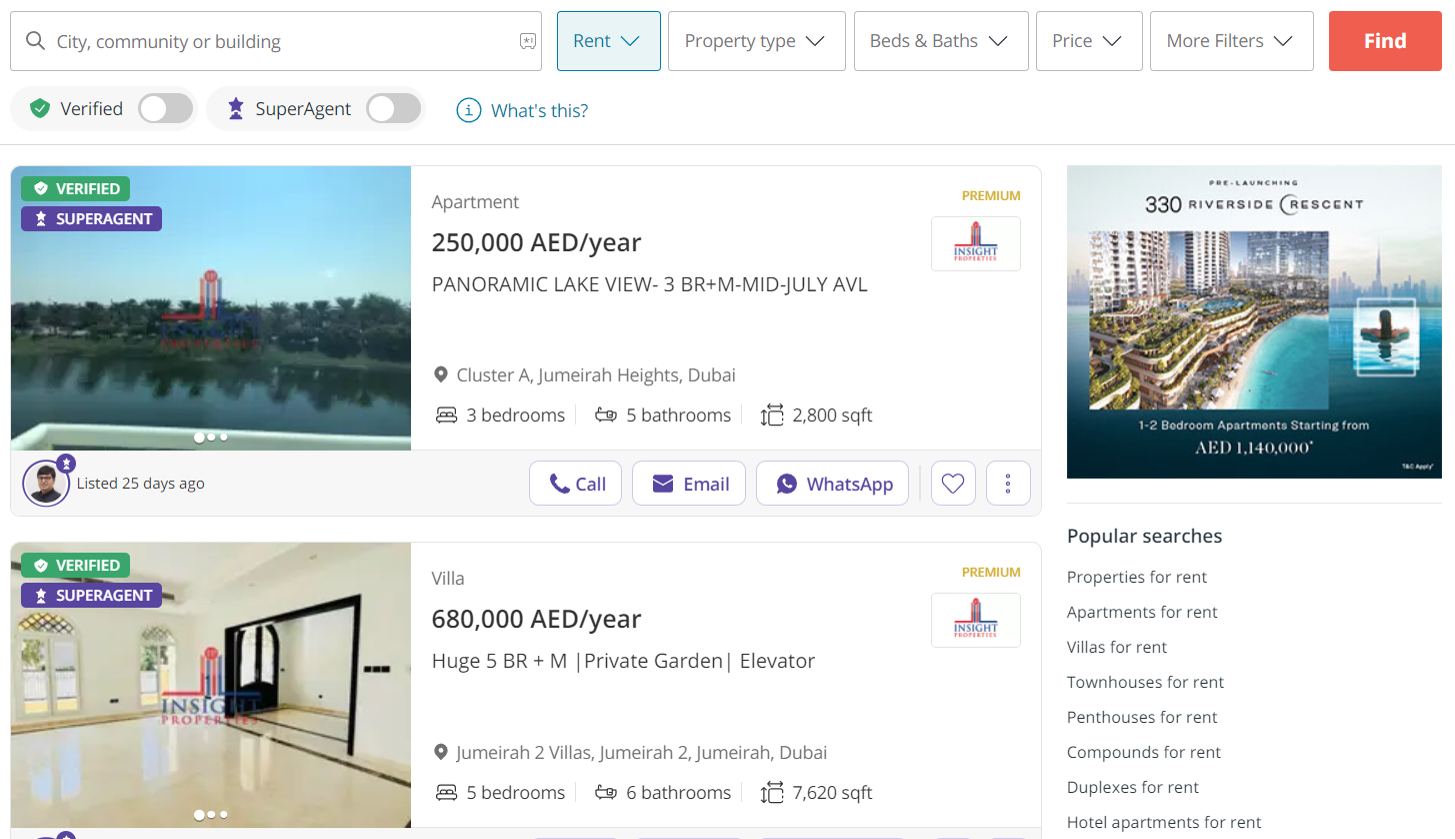The height and width of the screenshot is (839, 1455).
Task: Click SUPERAGENT badge on apartment photo
Action: [91, 218]
